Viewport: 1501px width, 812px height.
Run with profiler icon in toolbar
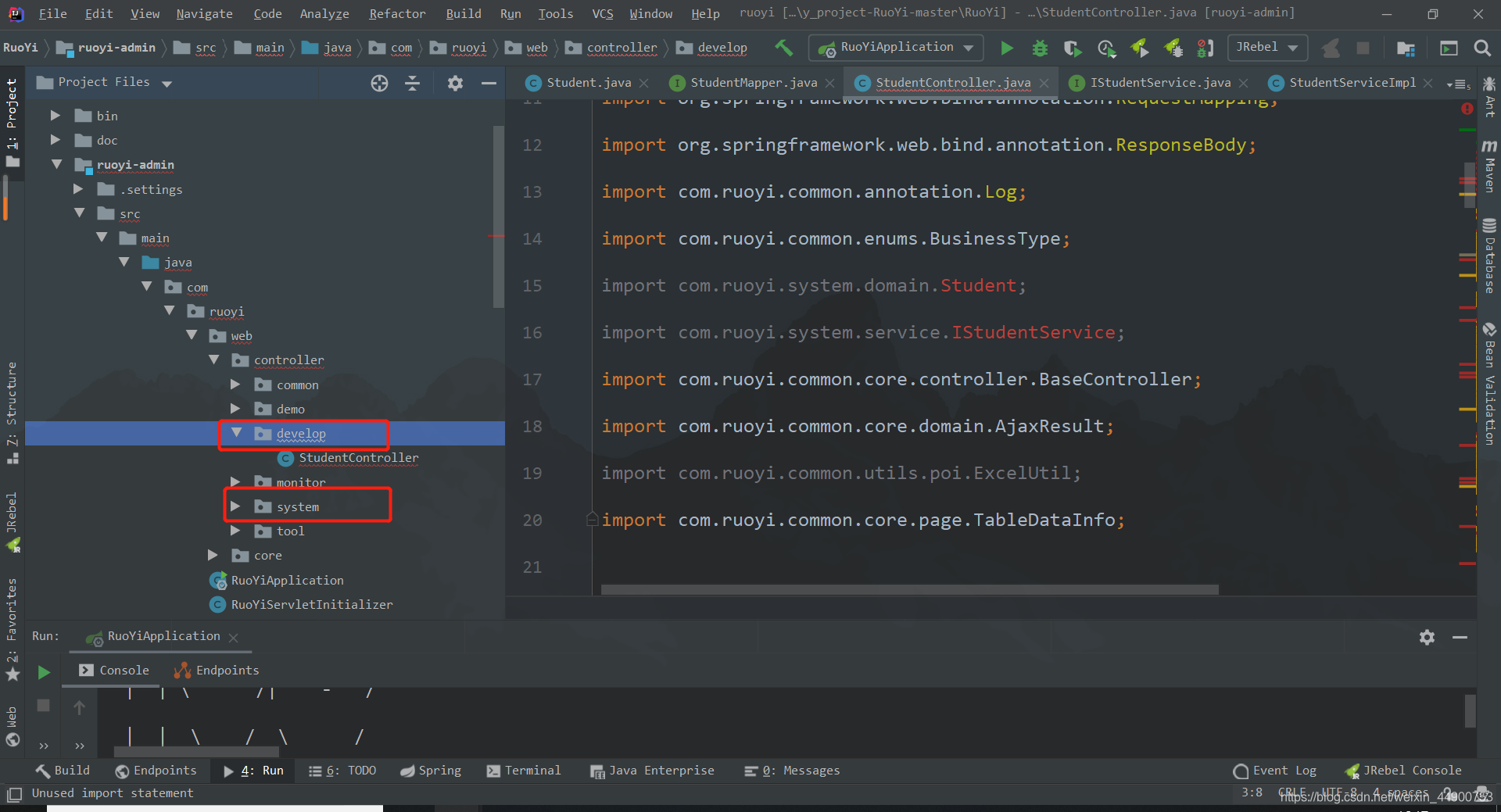[x=1106, y=48]
